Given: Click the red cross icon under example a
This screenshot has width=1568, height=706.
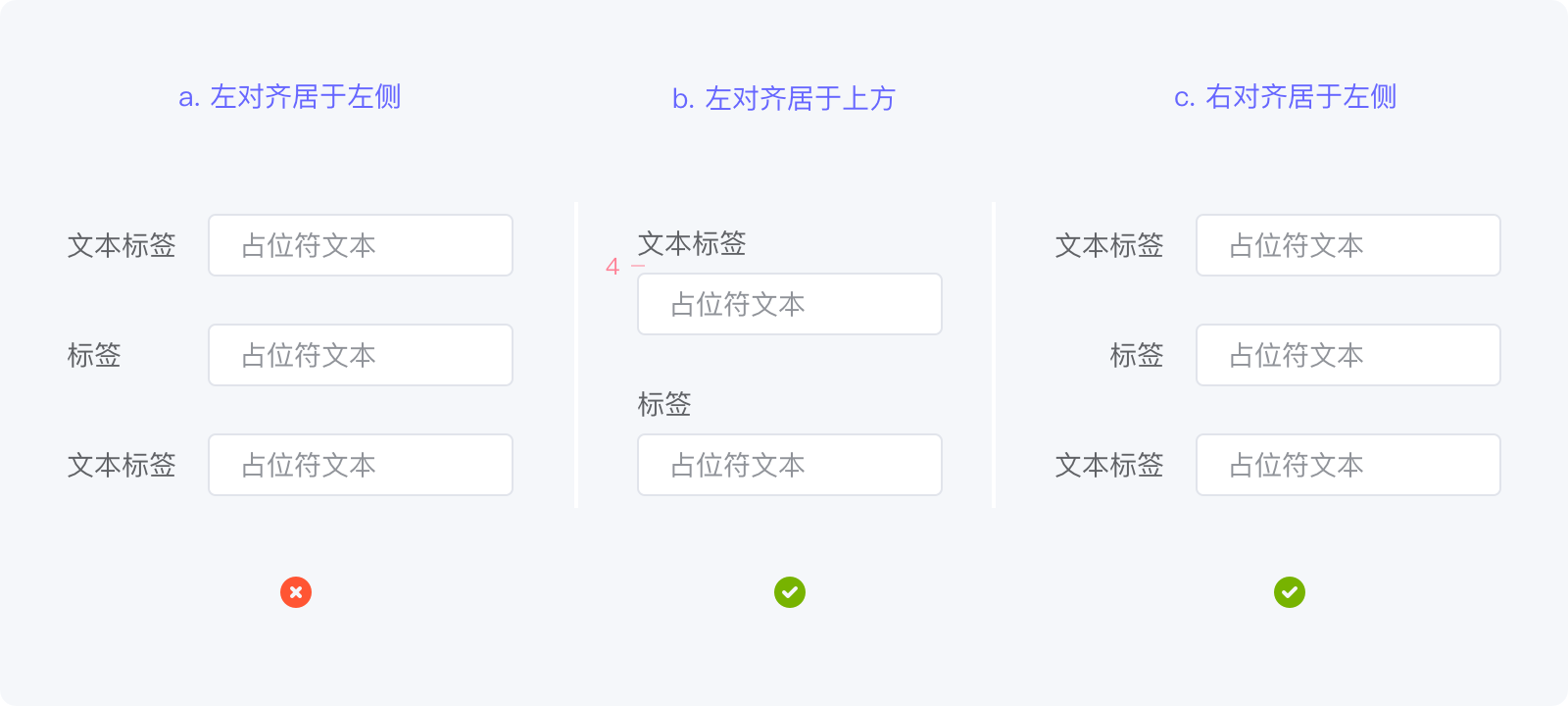Looking at the screenshot, I should click(296, 592).
